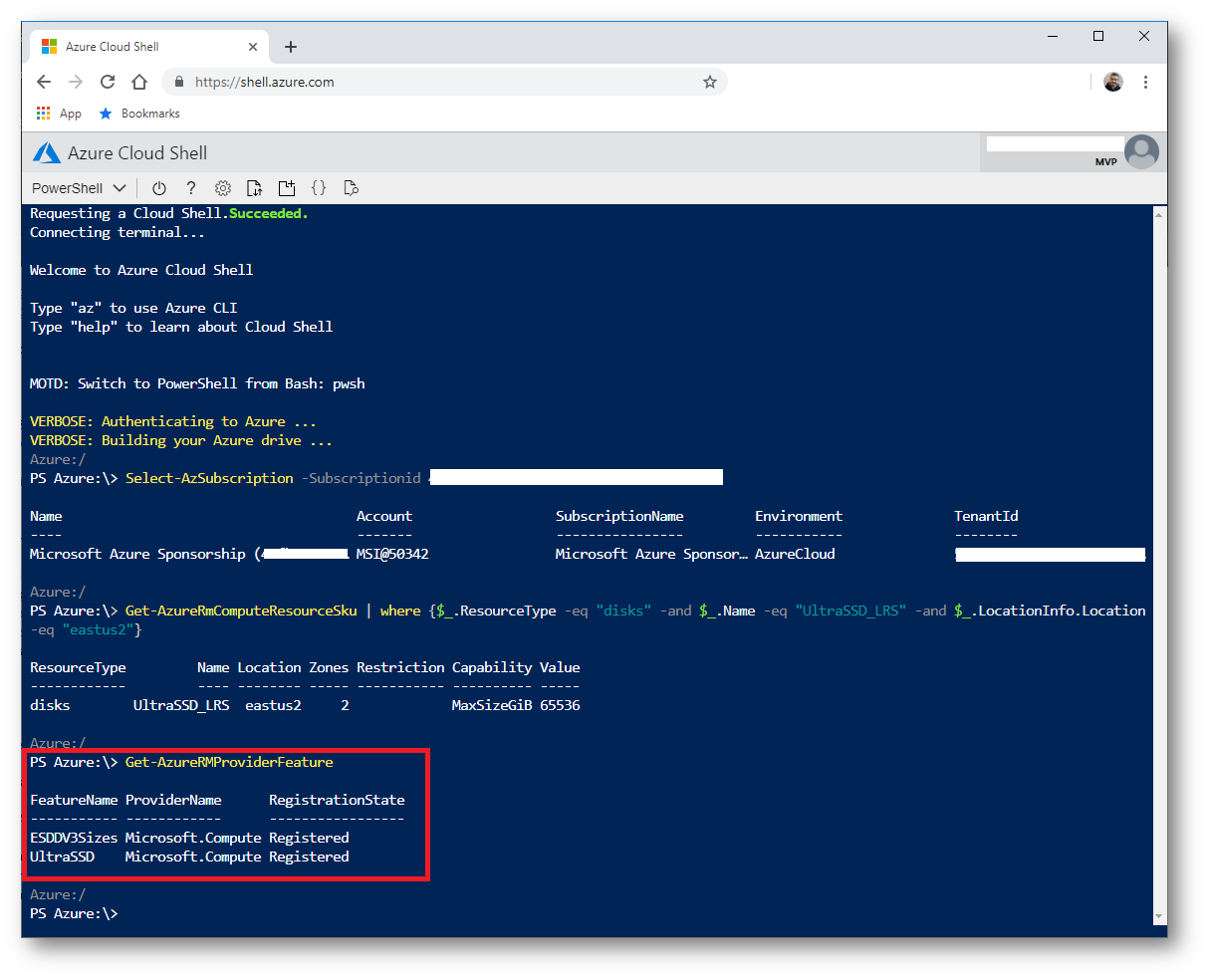1210x980 pixels.
Task: Open a new browser tab
Action: point(291,47)
